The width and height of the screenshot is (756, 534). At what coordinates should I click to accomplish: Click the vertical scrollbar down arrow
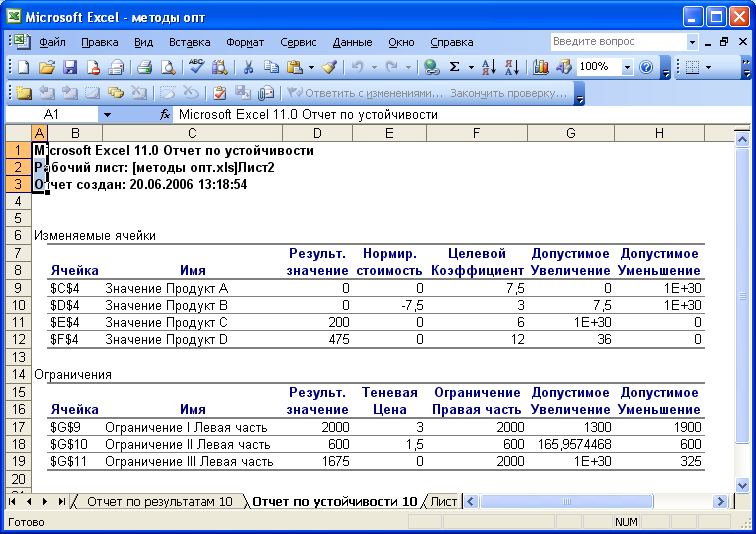[x=742, y=484]
